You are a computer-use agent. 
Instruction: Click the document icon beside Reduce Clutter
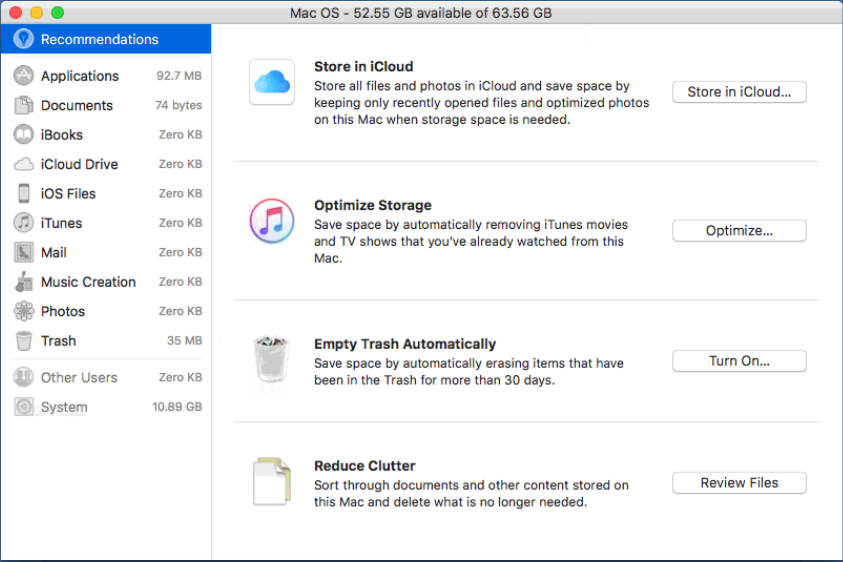pyautogui.click(x=272, y=481)
